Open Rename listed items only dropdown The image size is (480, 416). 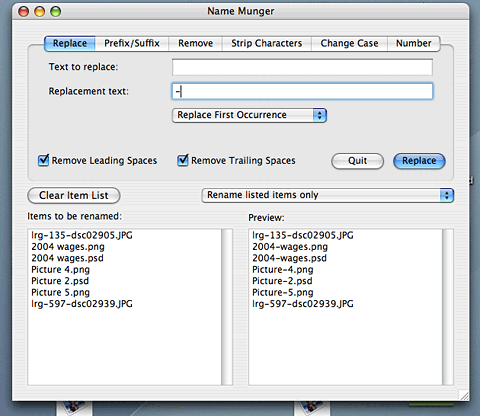[x=328, y=195]
